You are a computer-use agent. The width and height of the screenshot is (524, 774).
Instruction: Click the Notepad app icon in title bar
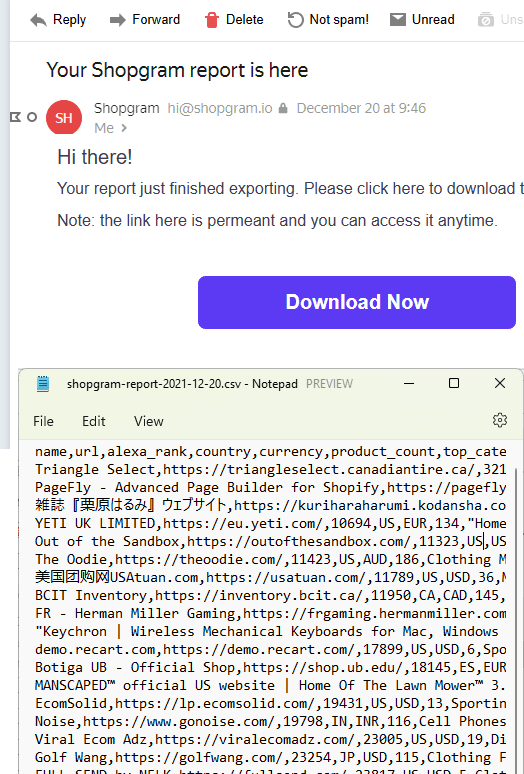tap(43, 384)
